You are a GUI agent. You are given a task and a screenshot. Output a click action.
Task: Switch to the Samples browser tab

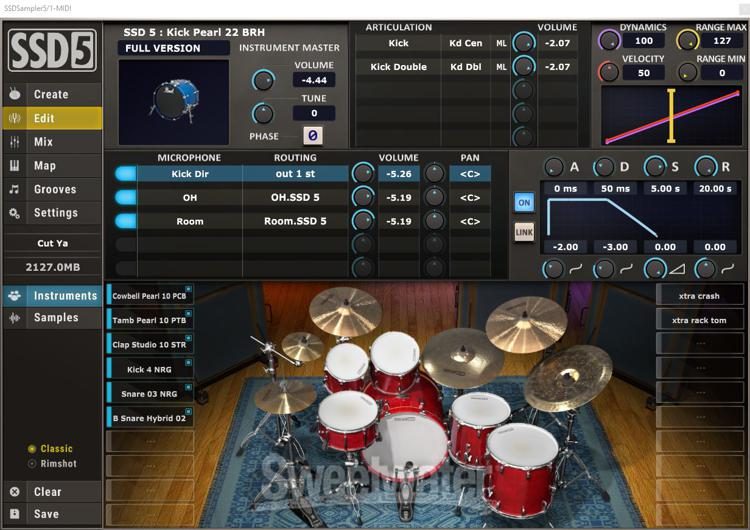point(53,318)
